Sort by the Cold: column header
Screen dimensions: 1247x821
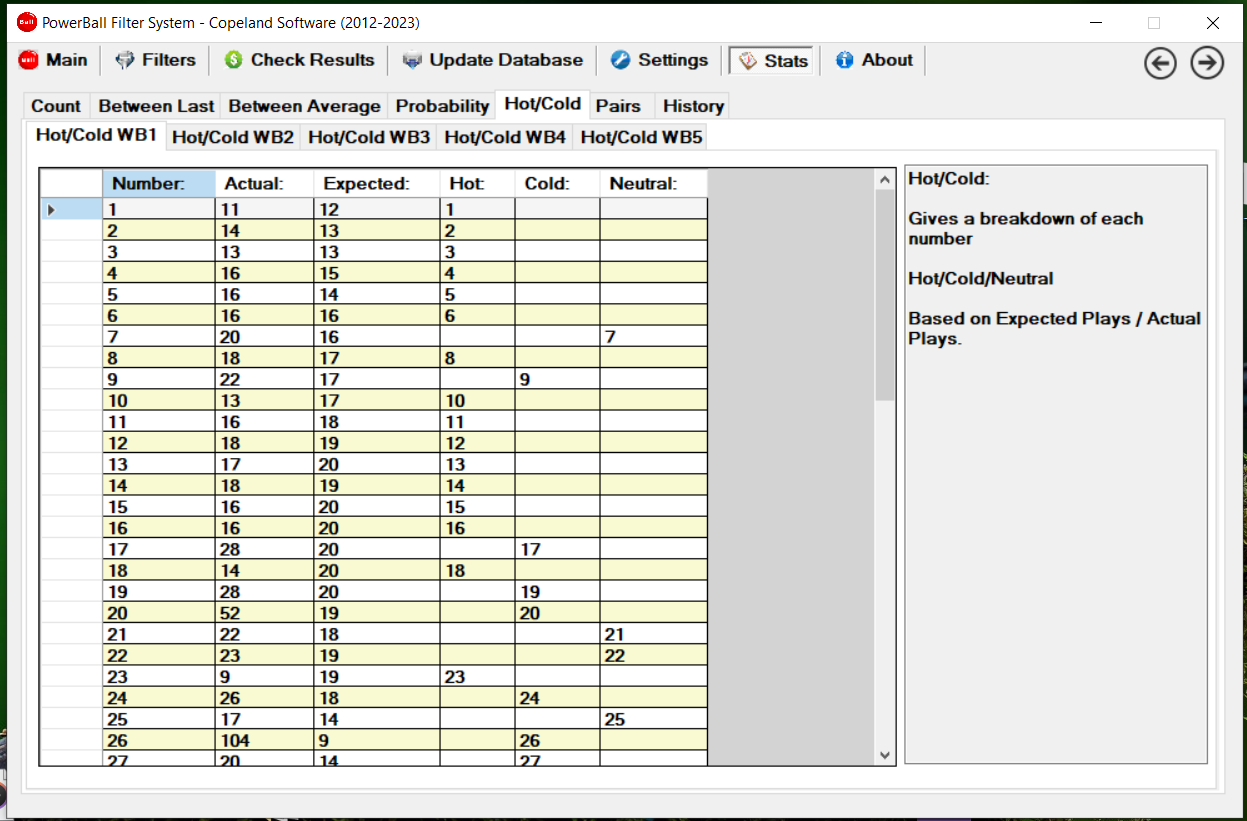tap(557, 184)
